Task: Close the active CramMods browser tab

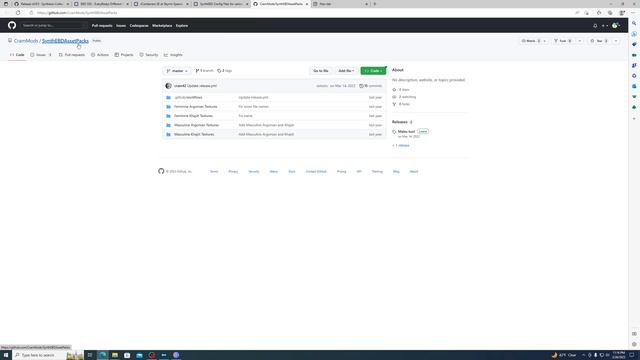Action: (307, 4)
